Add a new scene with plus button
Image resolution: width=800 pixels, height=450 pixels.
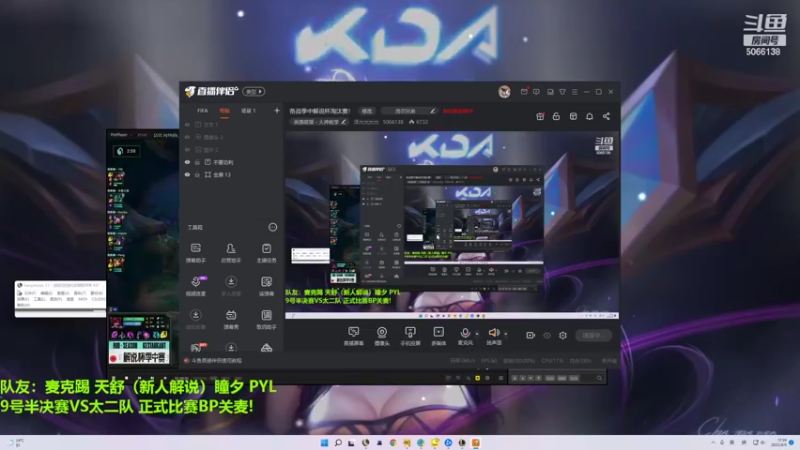tap(277, 110)
